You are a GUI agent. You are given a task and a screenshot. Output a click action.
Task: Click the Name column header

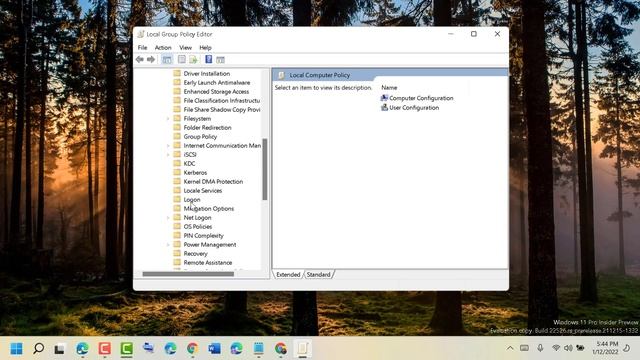[x=389, y=87]
